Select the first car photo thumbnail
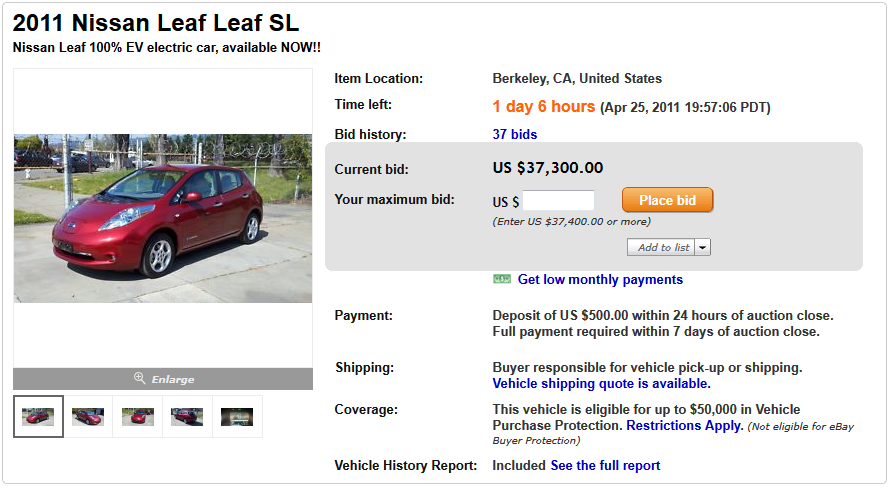 [38, 416]
